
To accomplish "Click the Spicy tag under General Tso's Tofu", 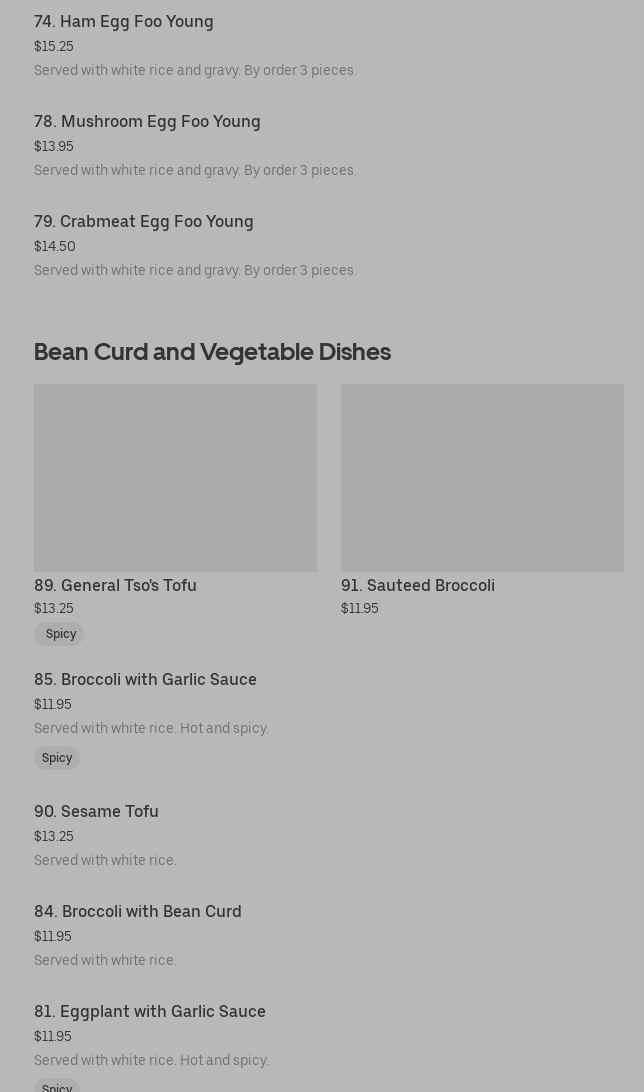I will (60, 634).
